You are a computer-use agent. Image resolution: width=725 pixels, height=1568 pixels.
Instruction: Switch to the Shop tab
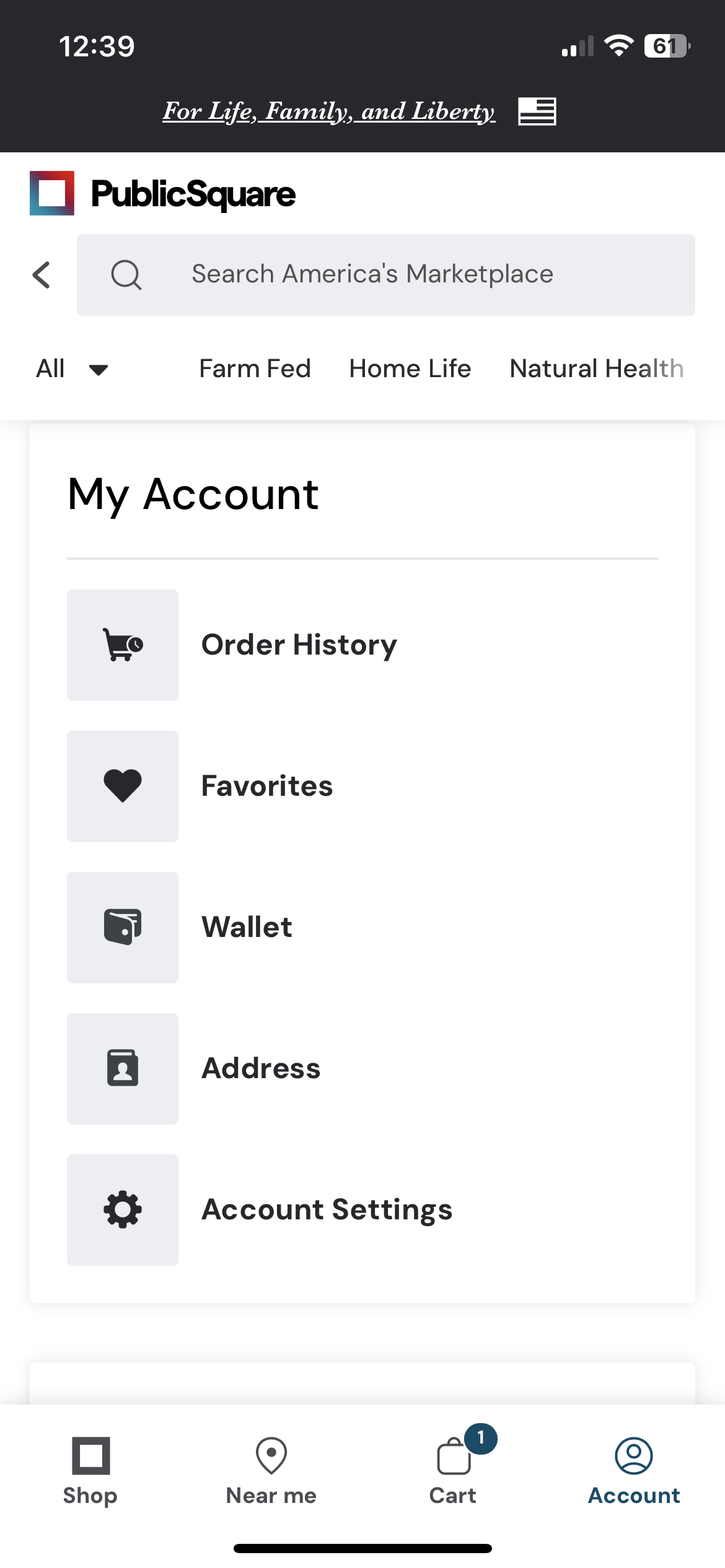(90, 1471)
